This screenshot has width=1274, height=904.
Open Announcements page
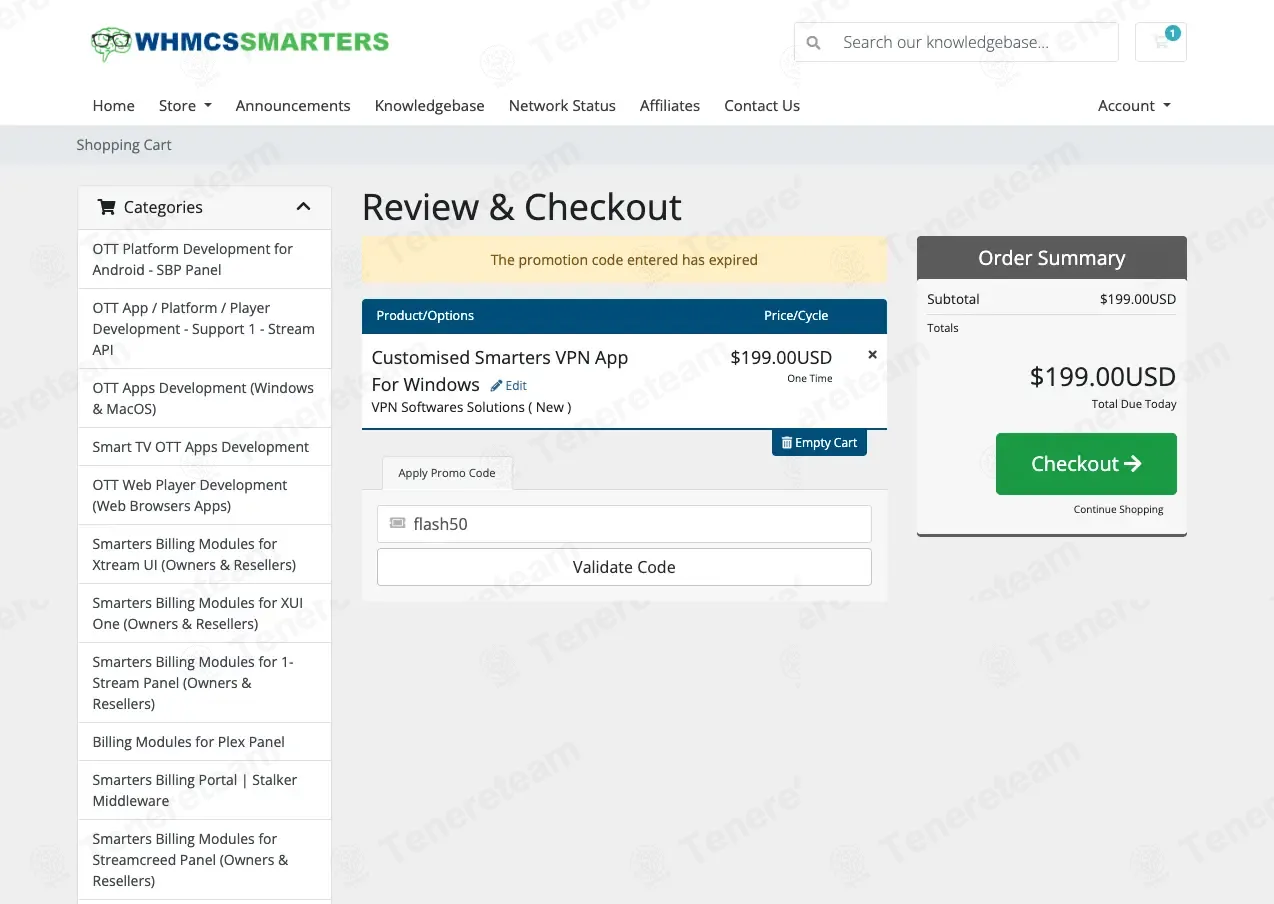point(293,105)
